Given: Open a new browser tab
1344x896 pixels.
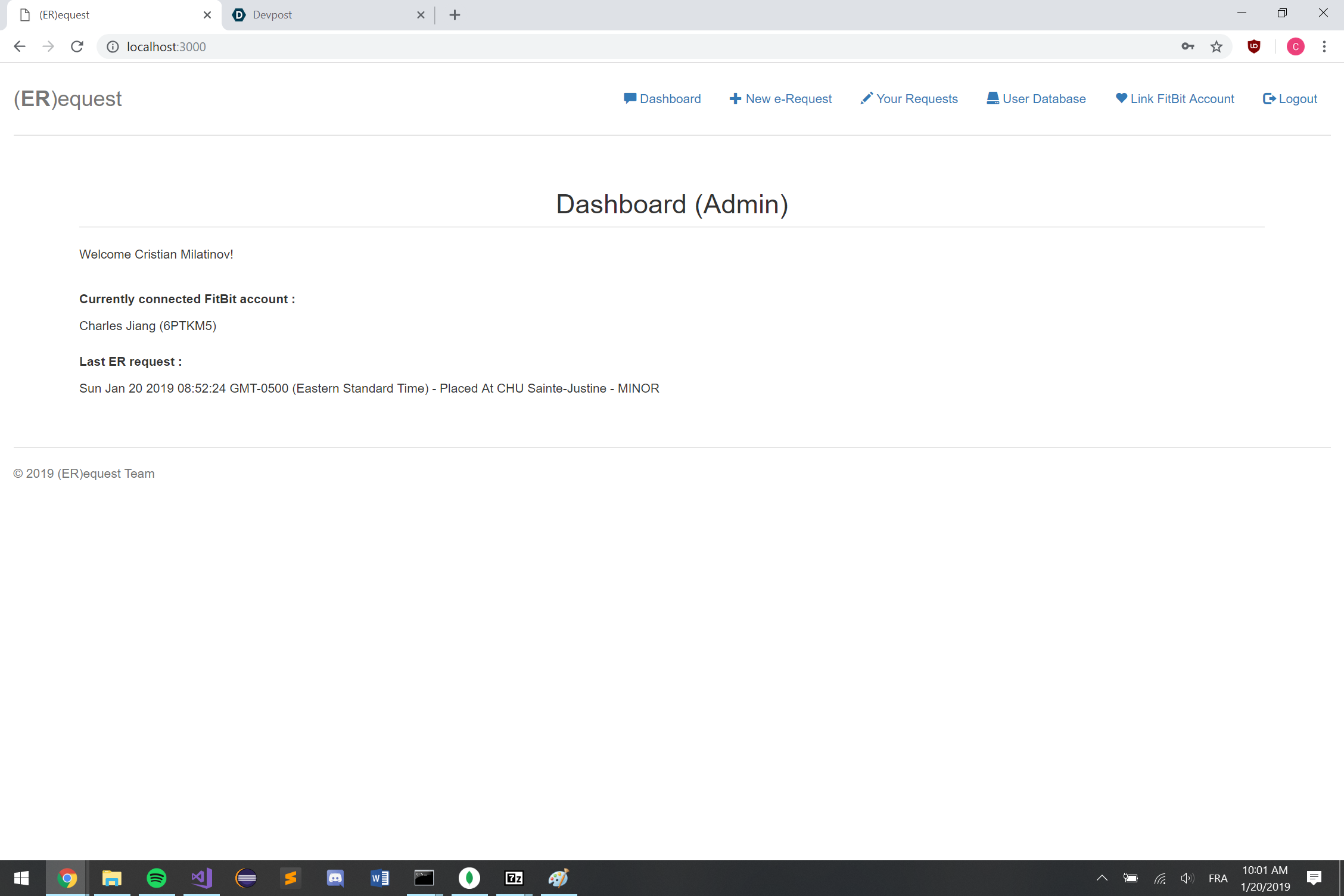Looking at the screenshot, I should pyautogui.click(x=455, y=15).
